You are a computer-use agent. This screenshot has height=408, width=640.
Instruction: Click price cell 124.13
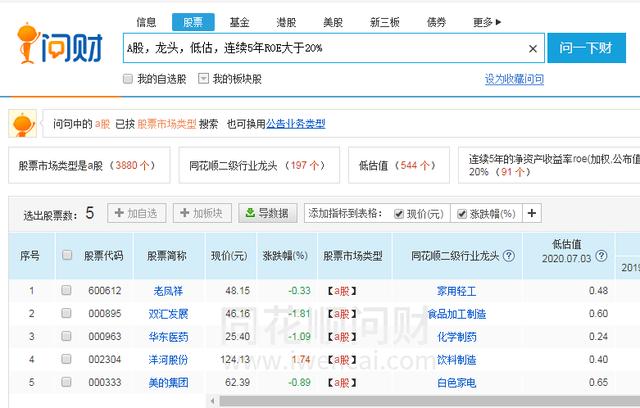click(x=235, y=359)
